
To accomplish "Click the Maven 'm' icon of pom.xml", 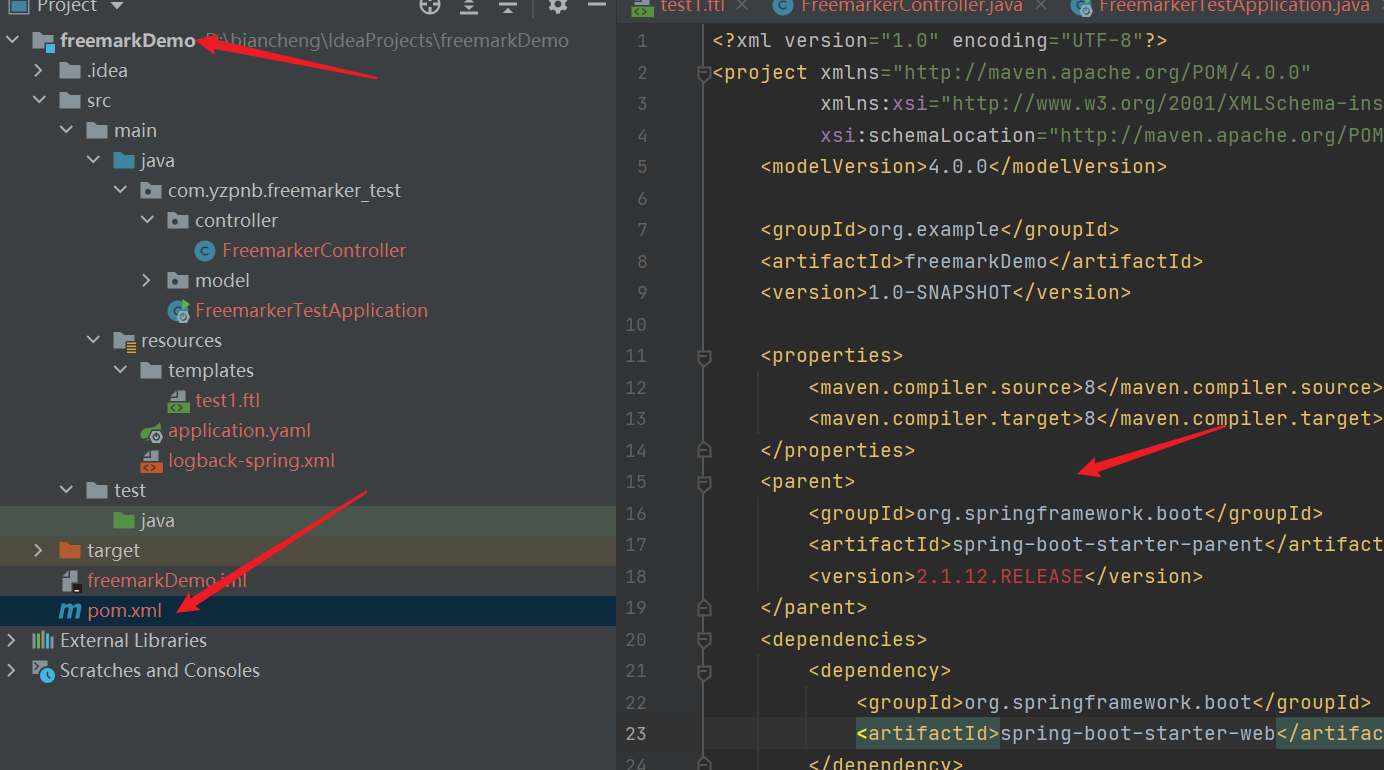I will pyautogui.click(x=70, y=611).
